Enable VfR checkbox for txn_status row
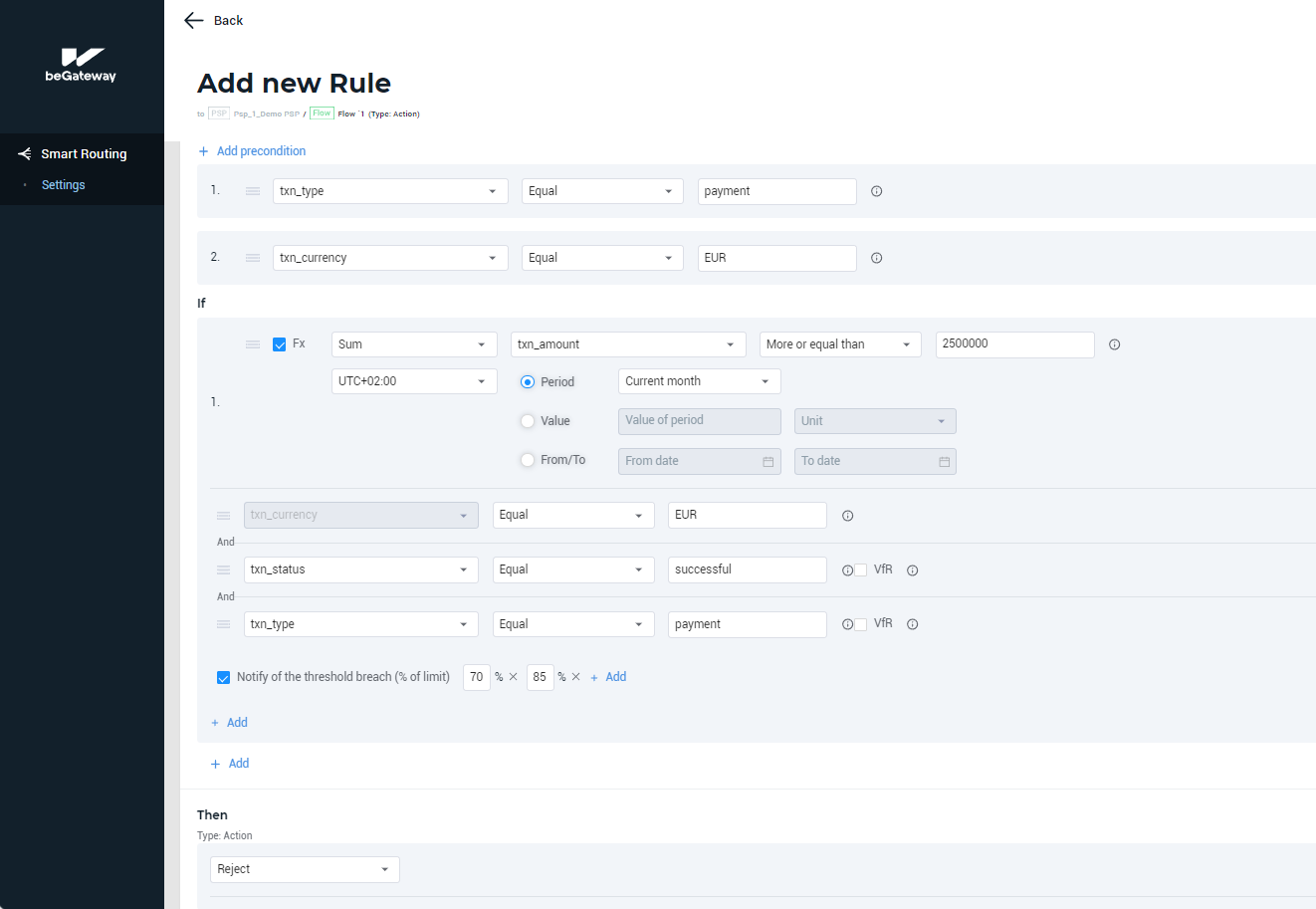The height and width of the screenshot is (909, 1316). [861, 570]
